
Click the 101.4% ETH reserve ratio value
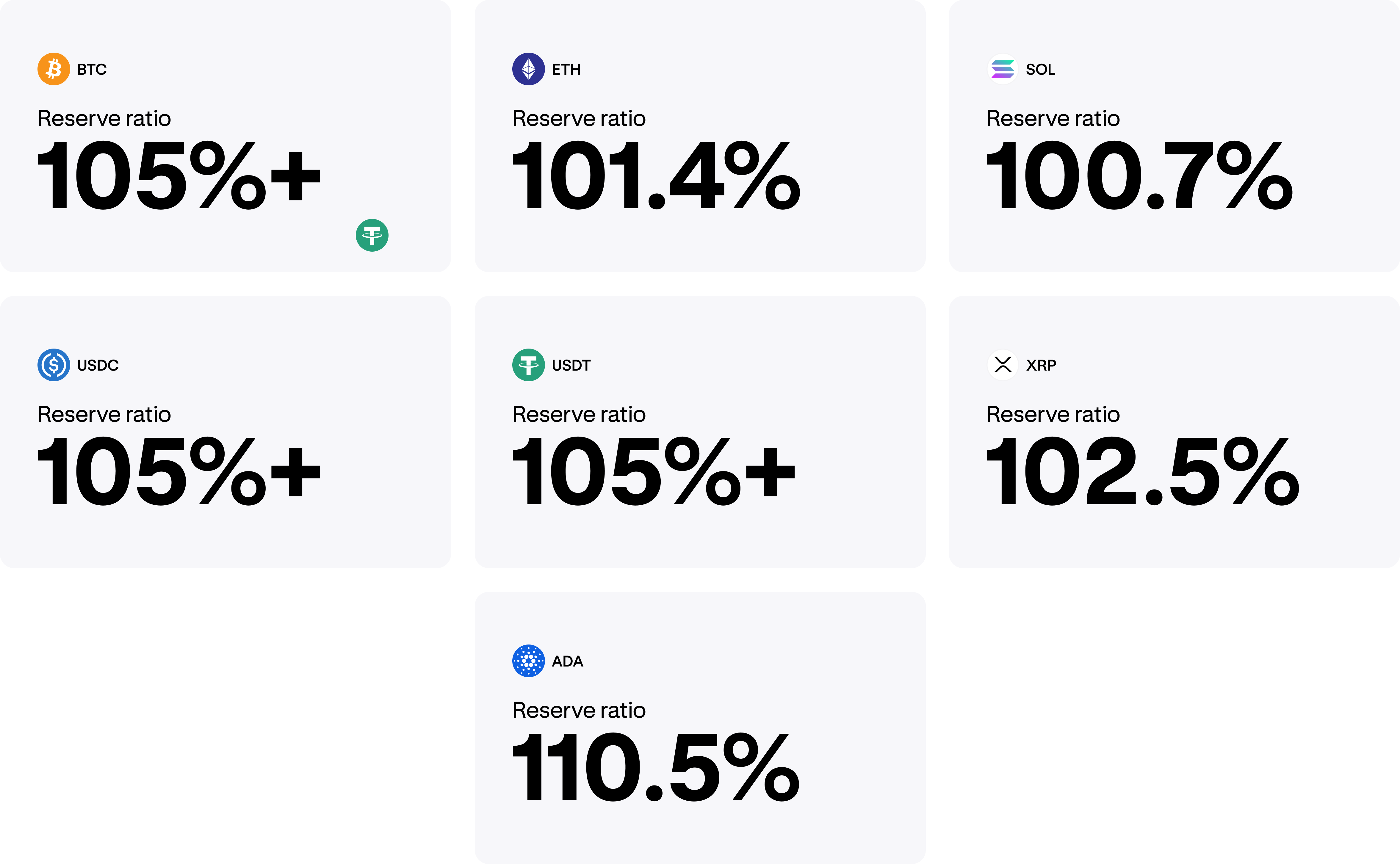click(x=655, y=175)
